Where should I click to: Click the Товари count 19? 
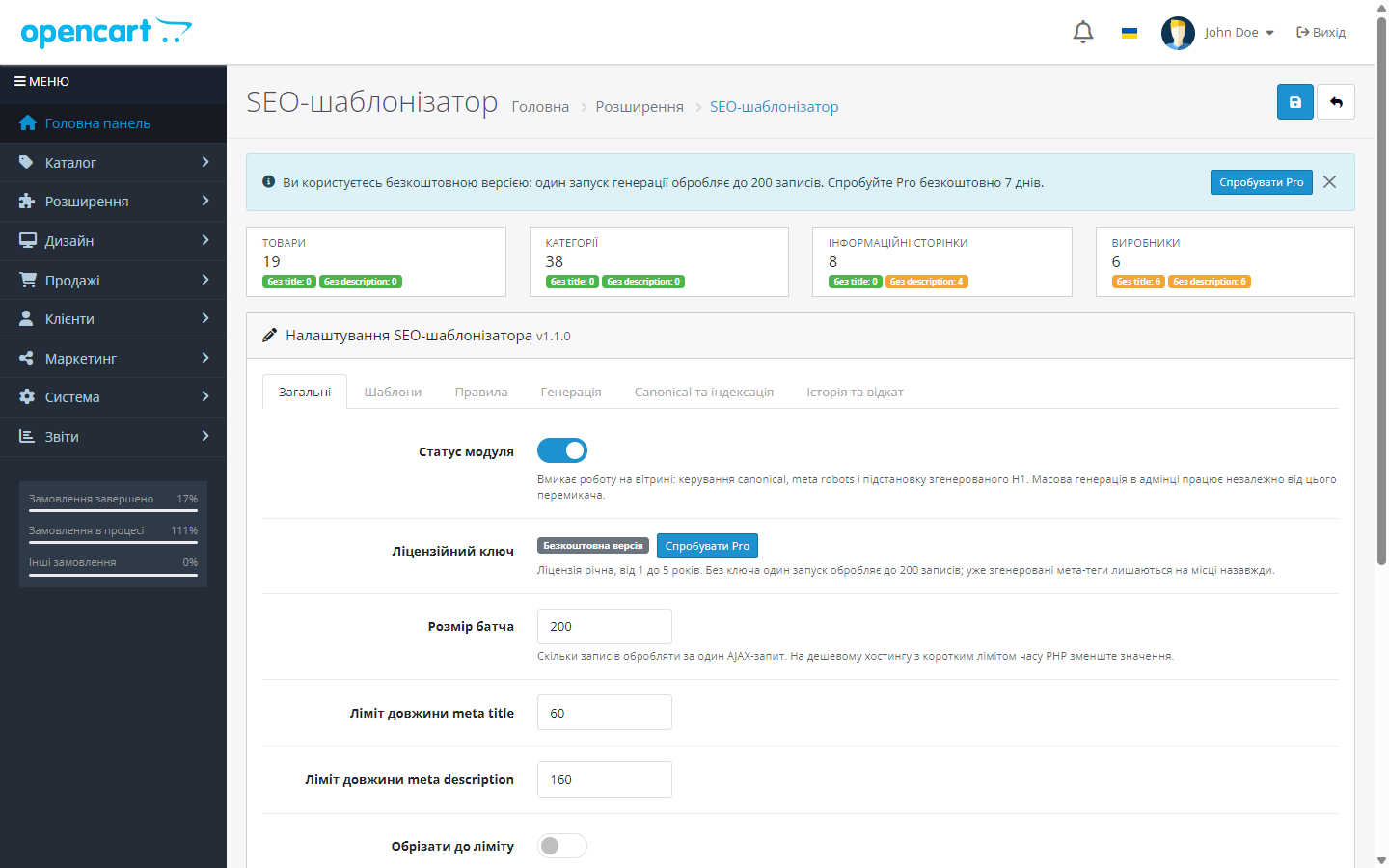pyautogui.click(x=271, y=261)
